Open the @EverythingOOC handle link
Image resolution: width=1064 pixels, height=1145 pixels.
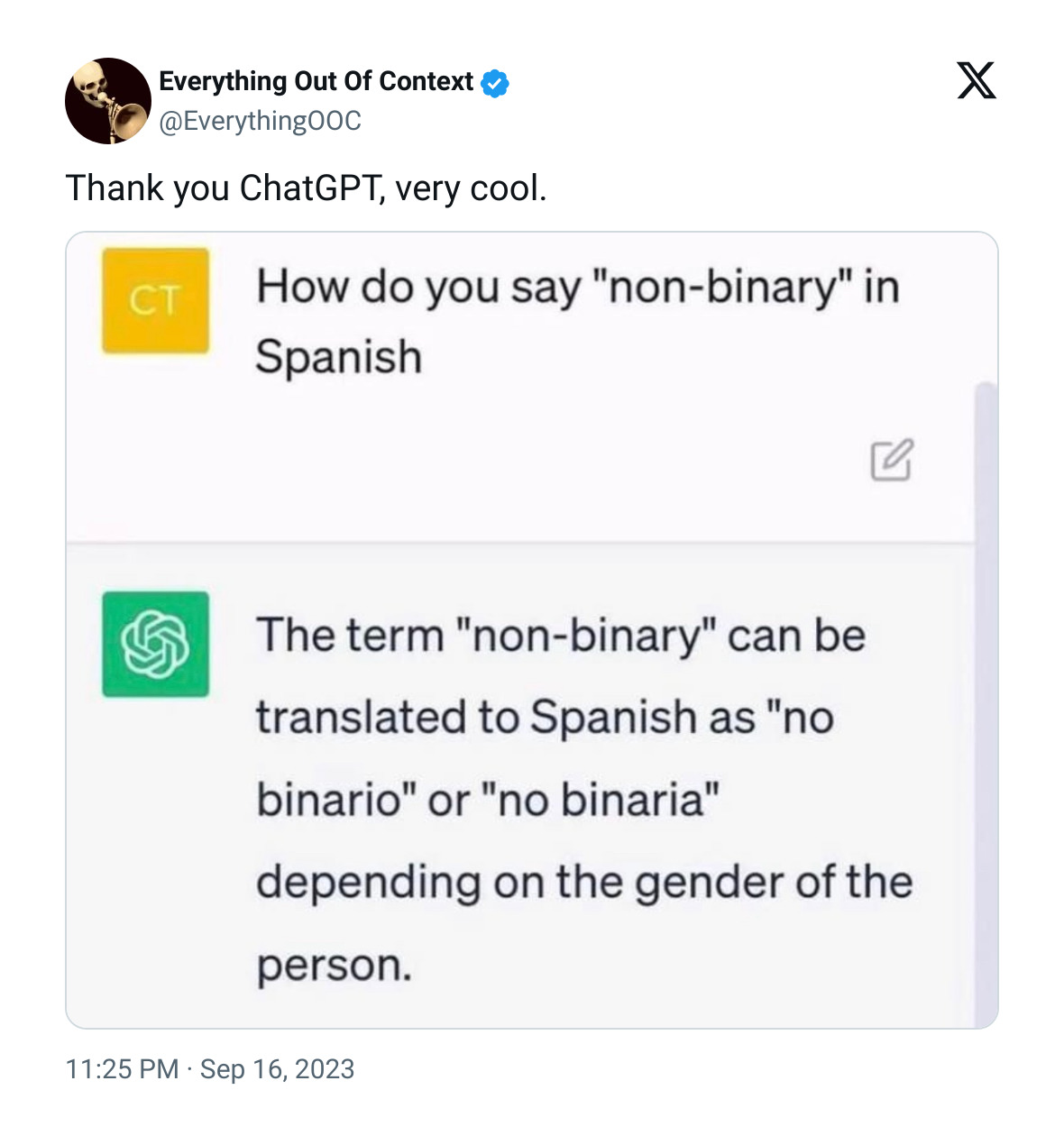(x=260, y=121)
